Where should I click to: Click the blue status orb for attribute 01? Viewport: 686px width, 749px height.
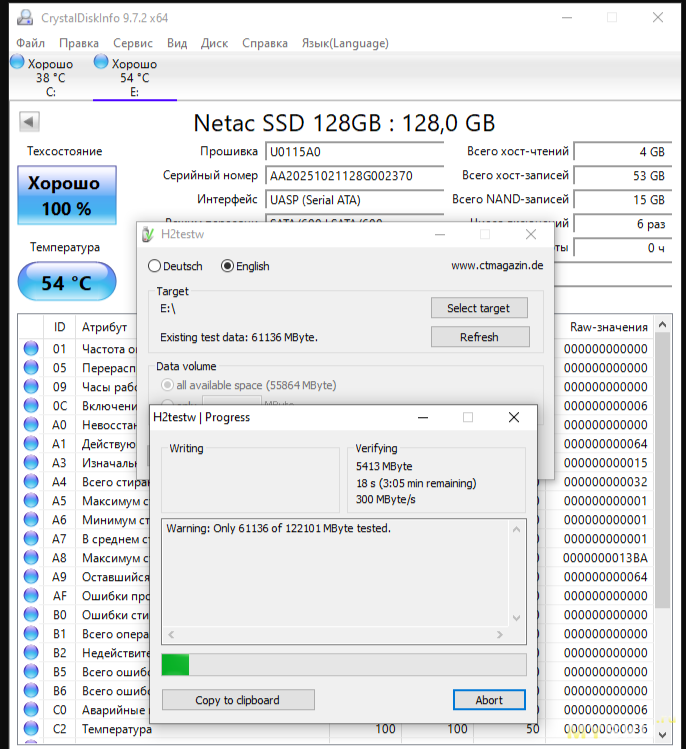[31, 349]
